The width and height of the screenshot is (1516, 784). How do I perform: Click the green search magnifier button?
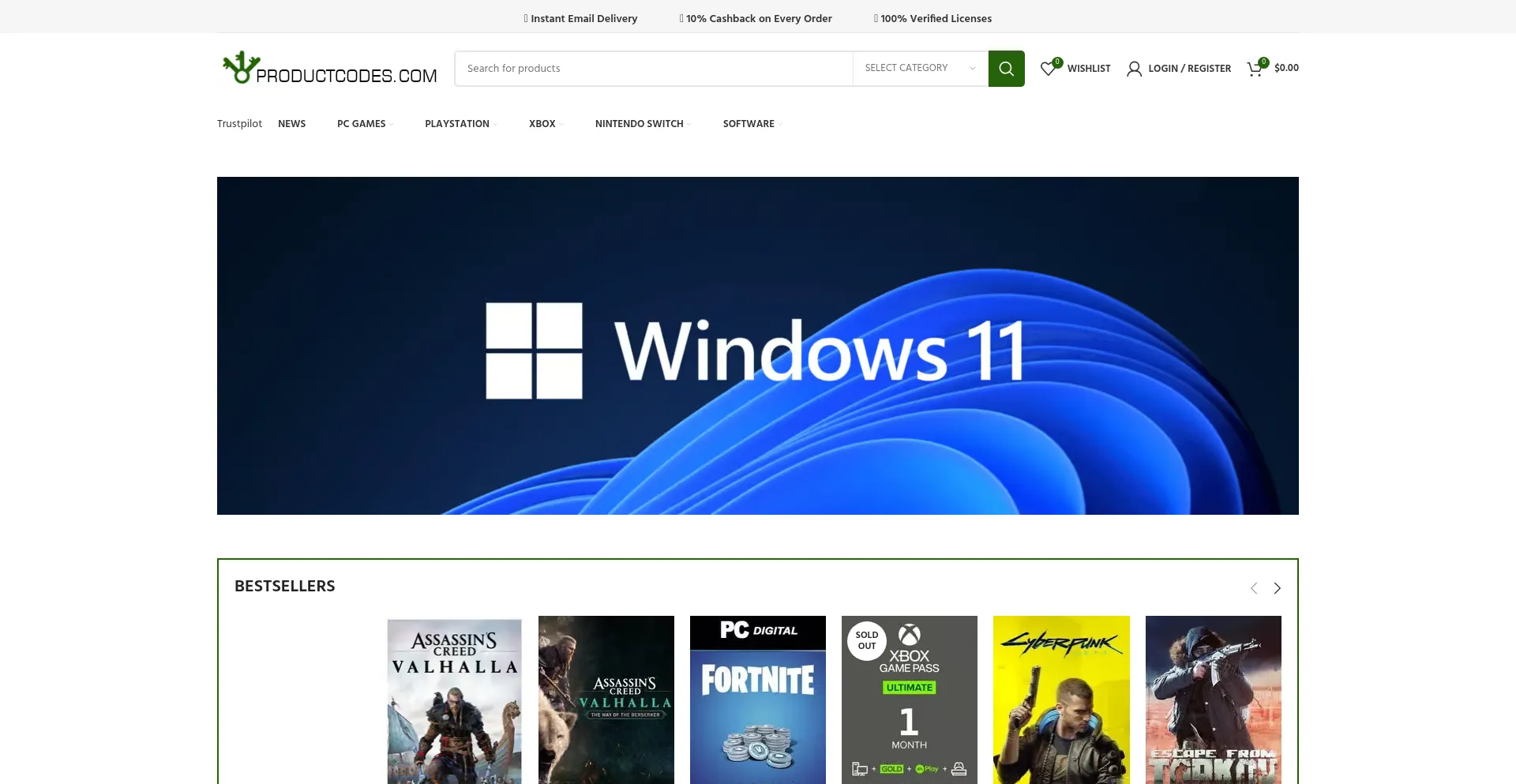pyautogui.click(x=1006, y=69)
